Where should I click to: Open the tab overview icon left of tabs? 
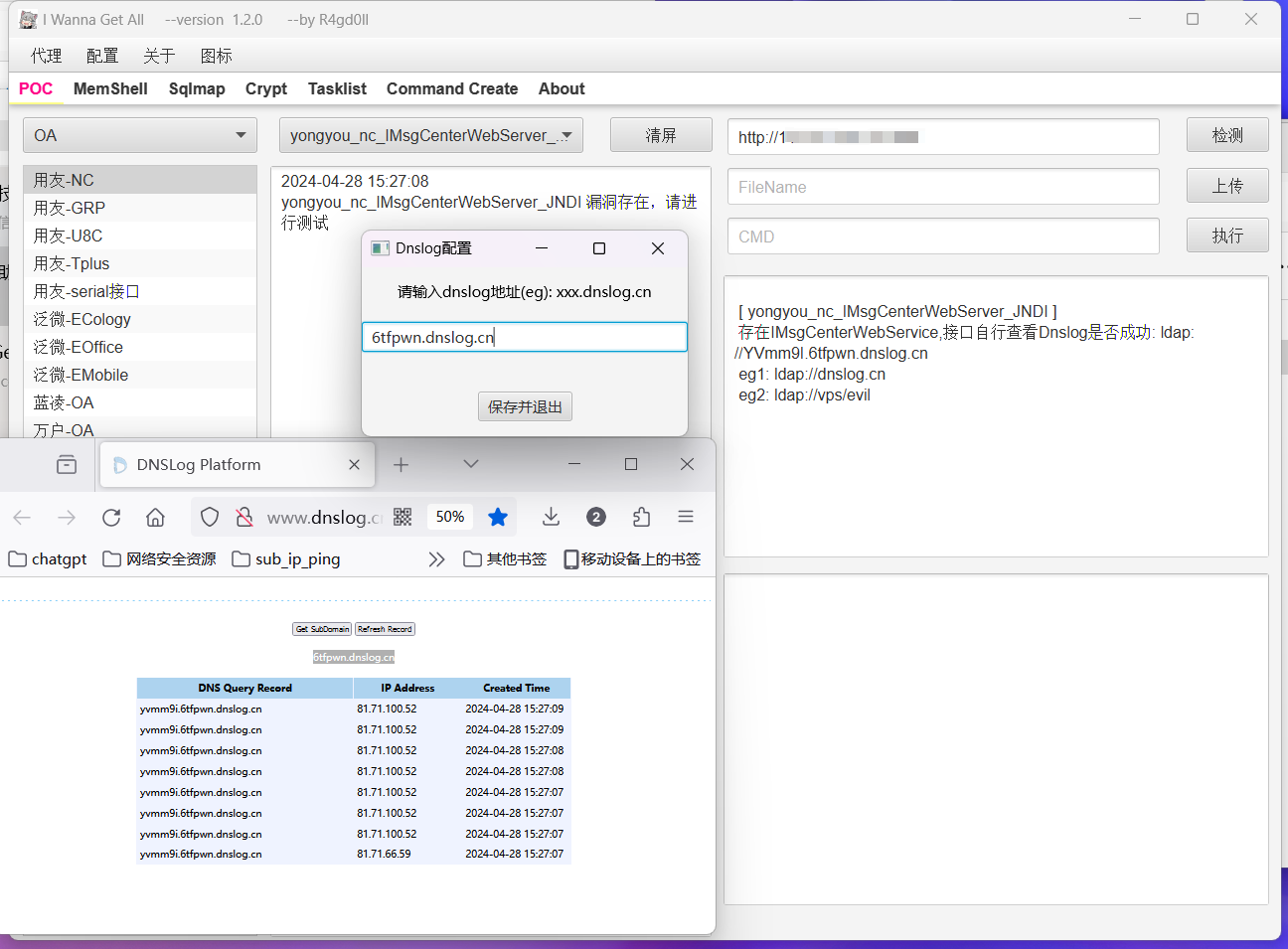pyautogui.click(x=66, y=463)
